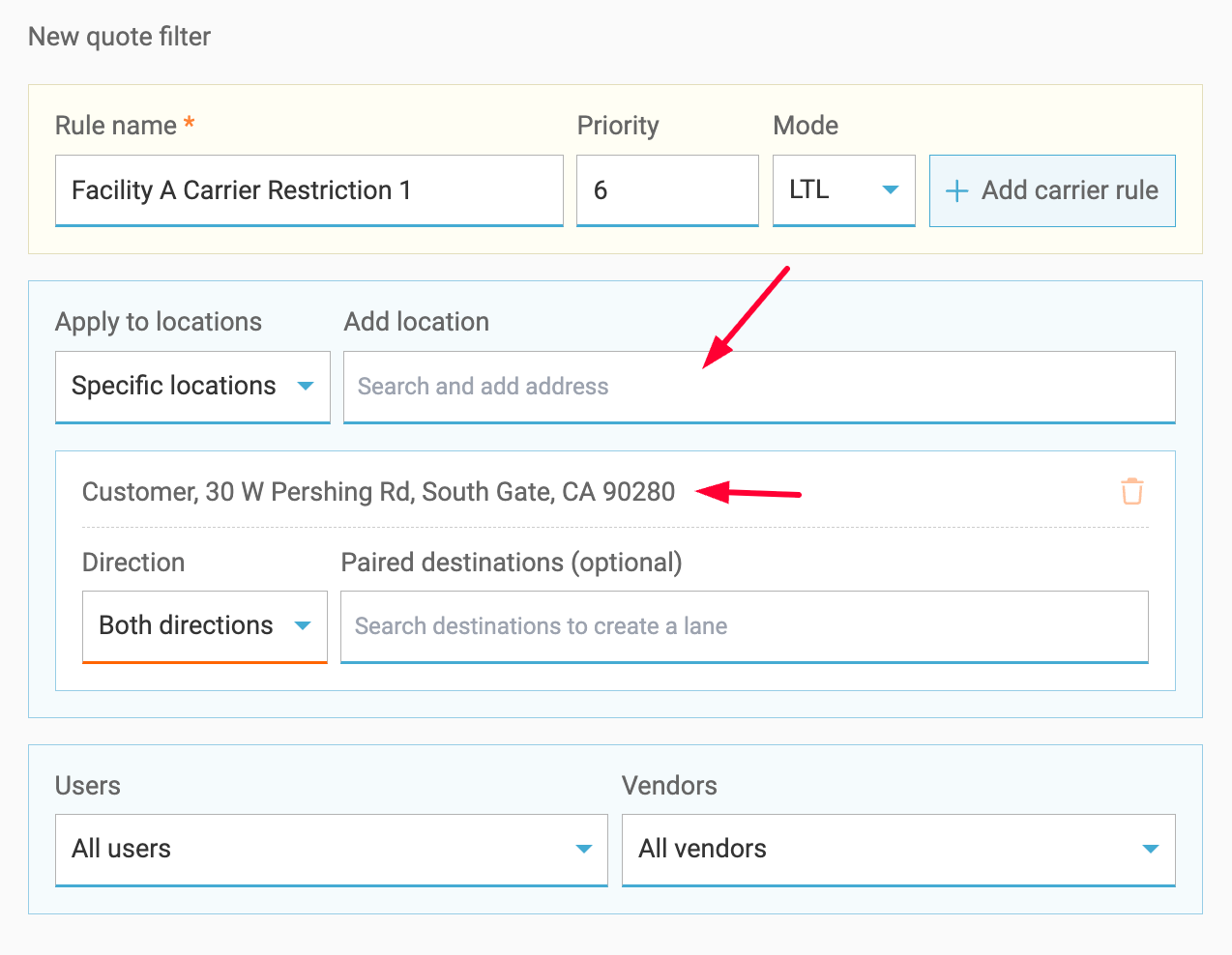Click the plus icon on Add carrier rule

click(x=956, y=191)
